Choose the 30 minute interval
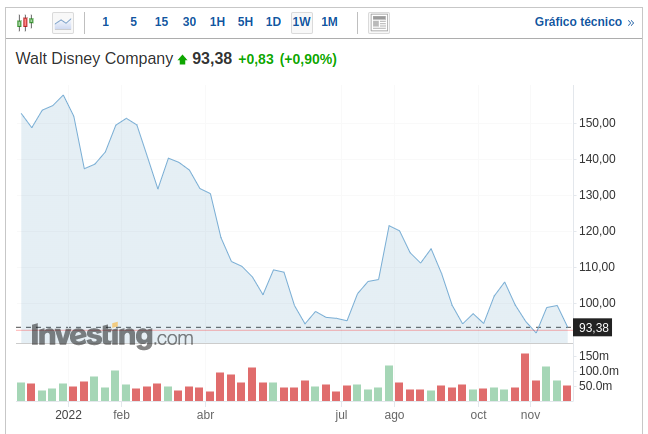The image size is (648, 434). point(189,22)
